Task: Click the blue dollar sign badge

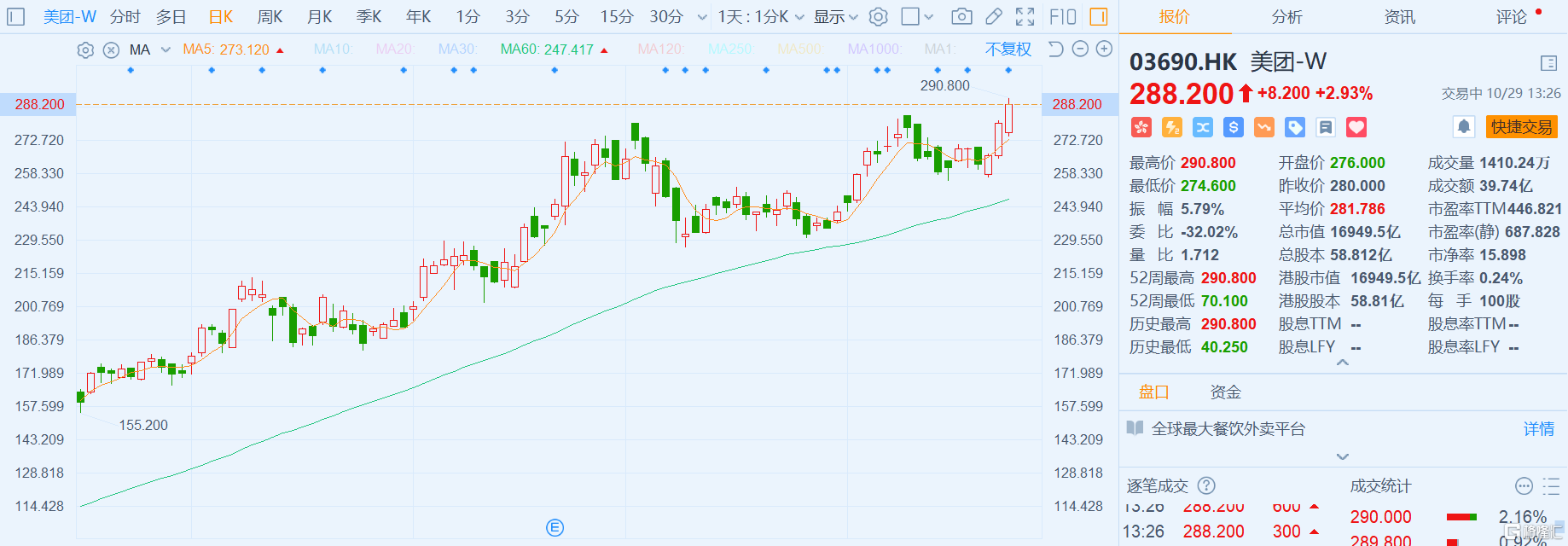Action: [1234, 127]
